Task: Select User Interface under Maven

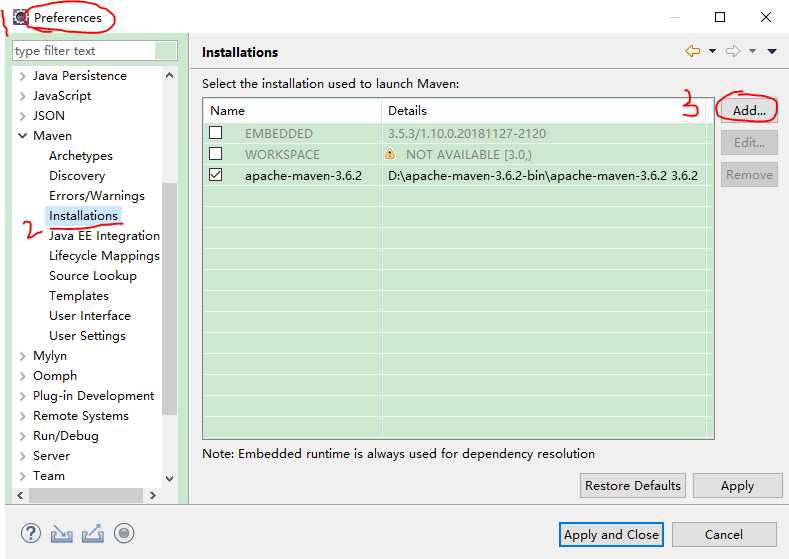Action: pos(90,315)
